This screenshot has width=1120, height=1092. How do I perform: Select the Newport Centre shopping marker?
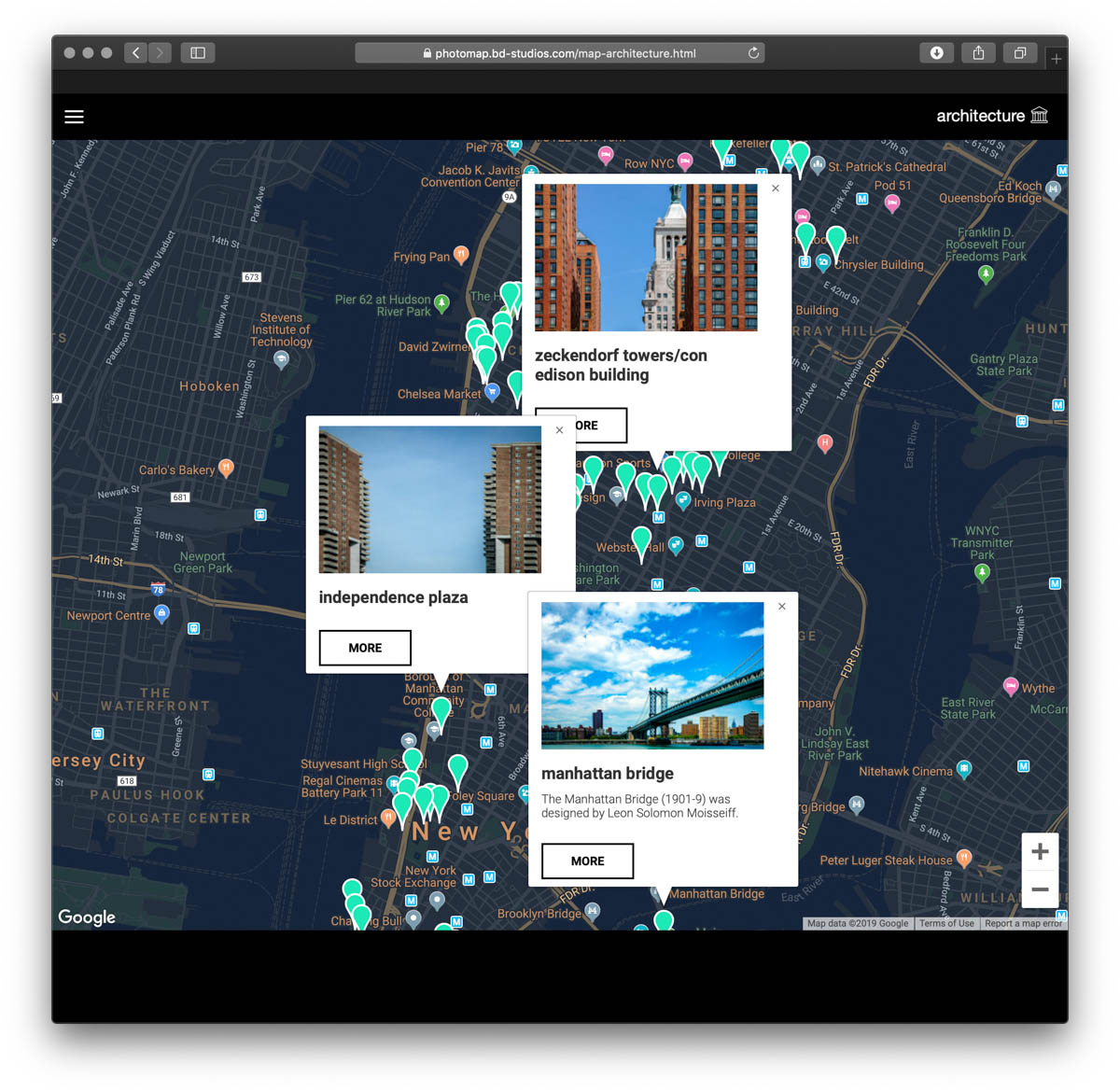click(x=162, y=613)
